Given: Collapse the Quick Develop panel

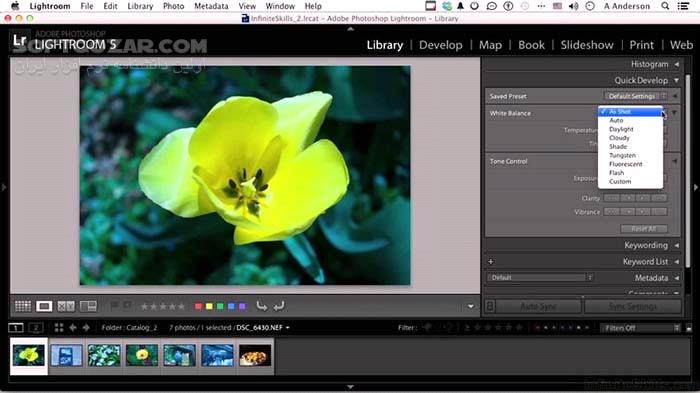Looking at the screenshot, I should pyautogui.click(x=677, y=80).
